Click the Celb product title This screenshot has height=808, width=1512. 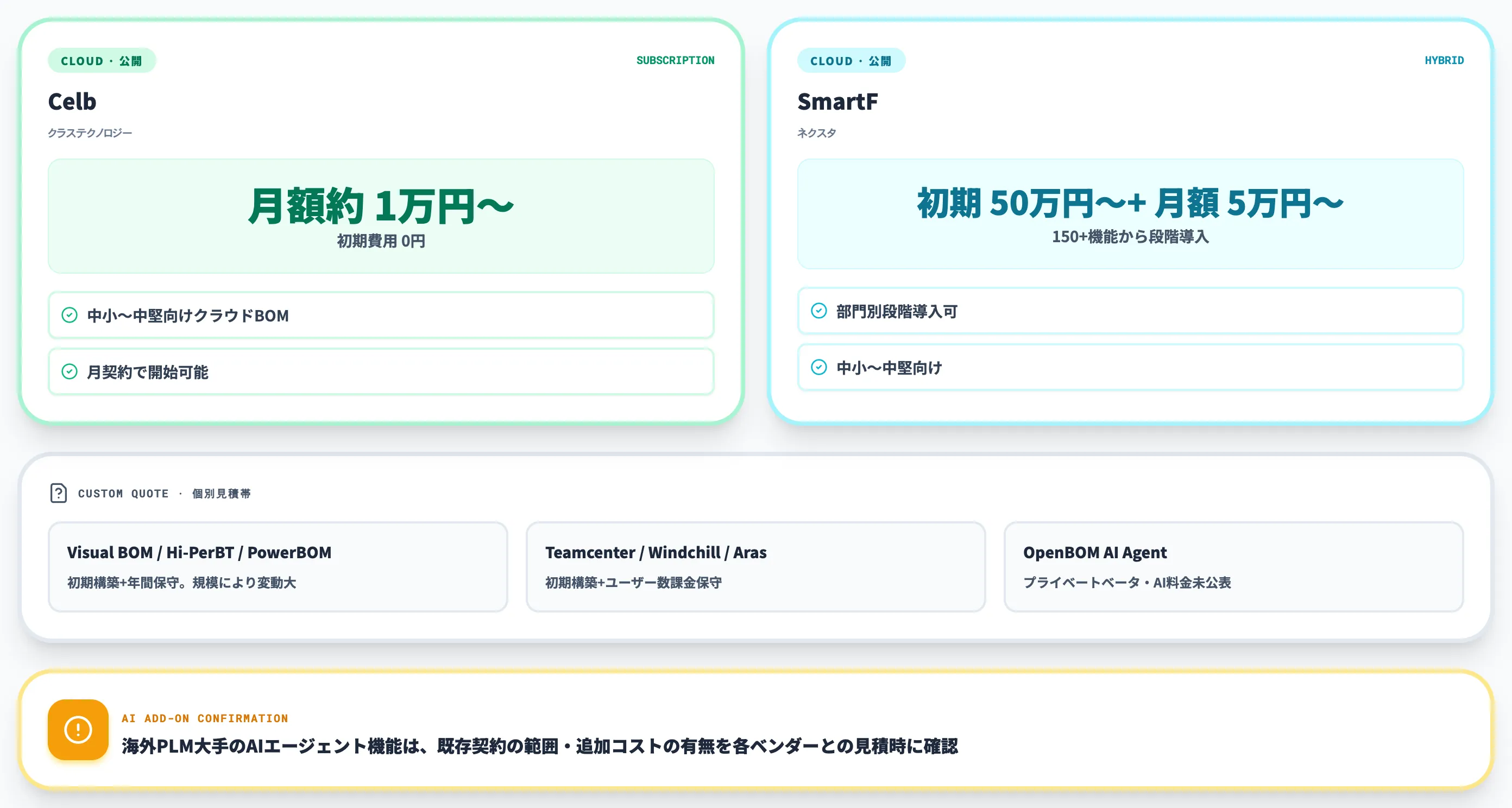[x=72, y=102]
